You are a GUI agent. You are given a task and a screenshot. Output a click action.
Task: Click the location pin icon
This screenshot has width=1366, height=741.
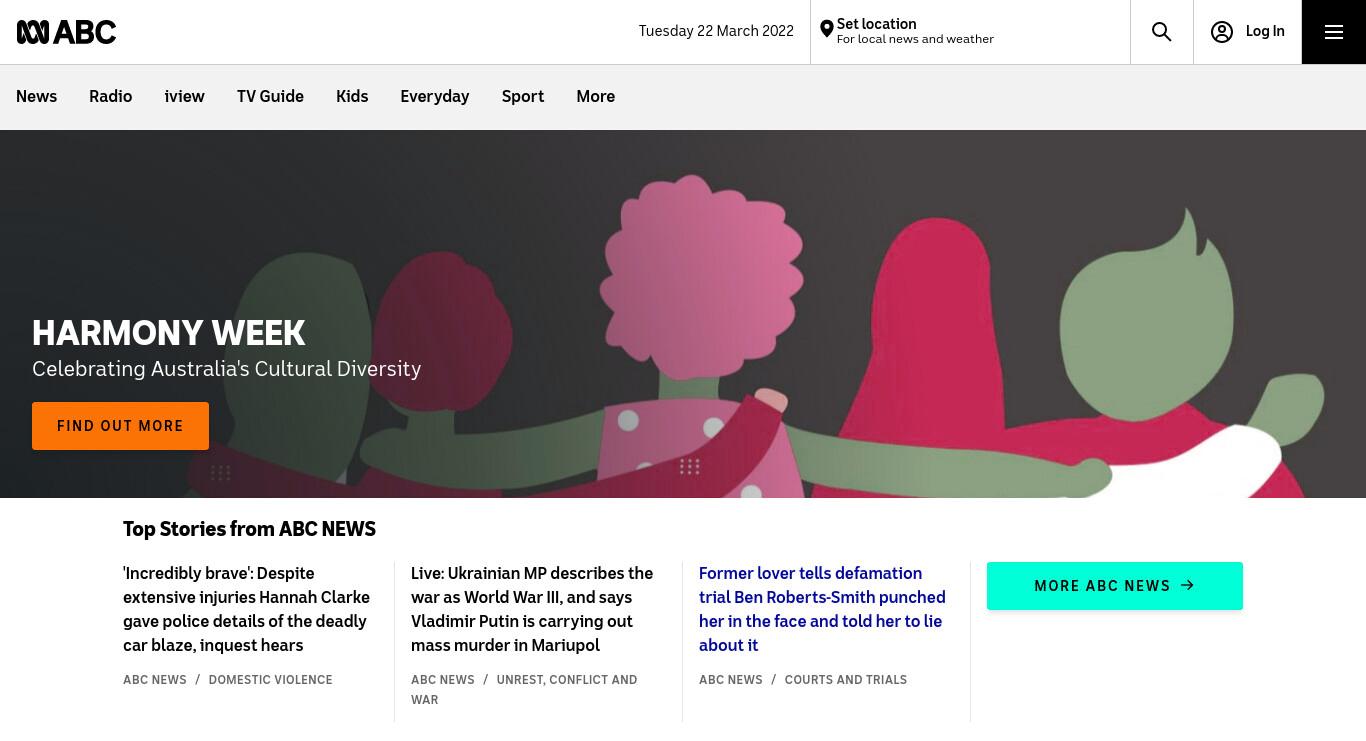[x=826, y=30]
